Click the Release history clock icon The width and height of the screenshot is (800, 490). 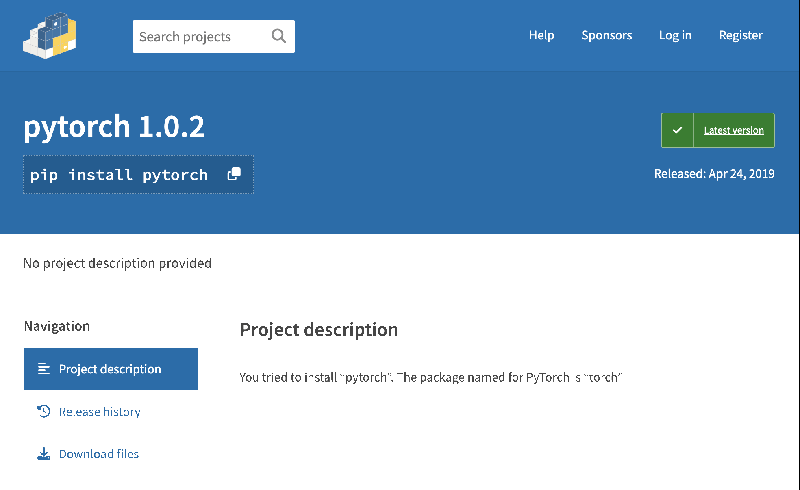(x=43, y=411)
